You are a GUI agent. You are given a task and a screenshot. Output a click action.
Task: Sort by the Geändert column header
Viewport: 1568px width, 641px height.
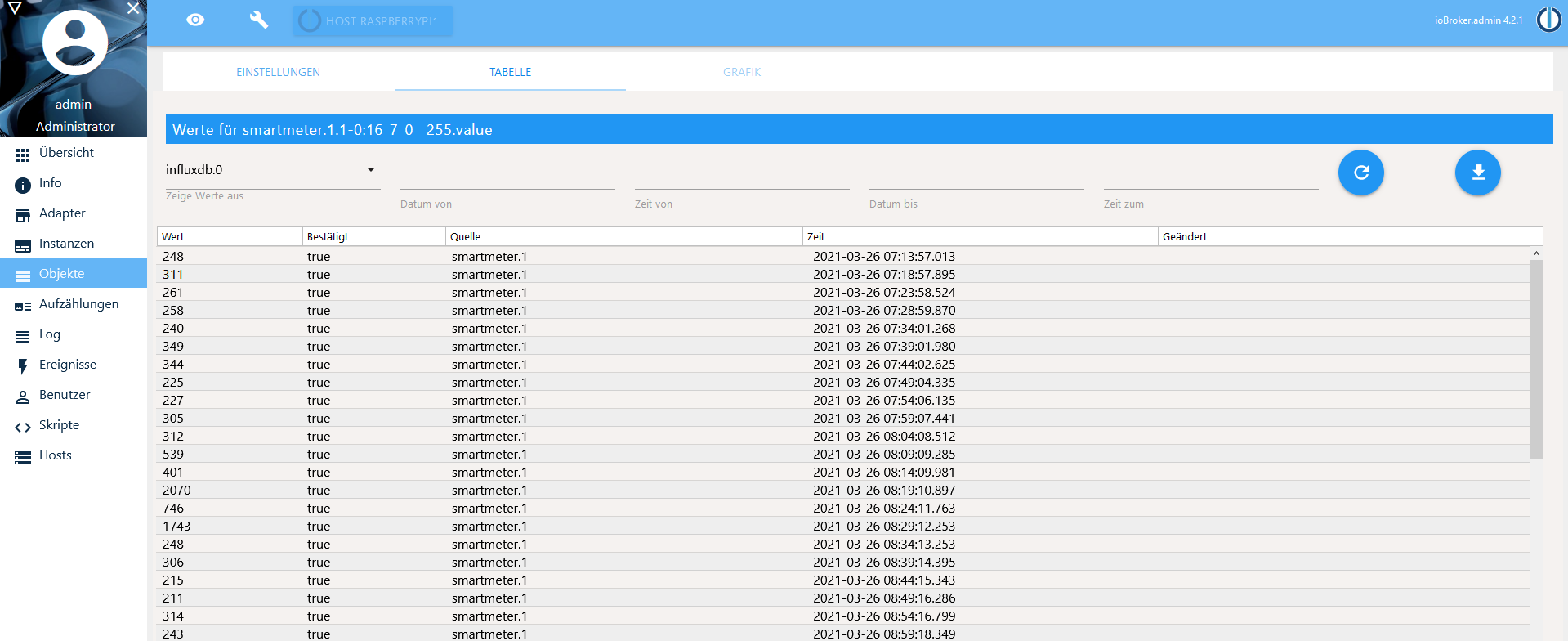pyautogui.click(x=1351, y=236)
